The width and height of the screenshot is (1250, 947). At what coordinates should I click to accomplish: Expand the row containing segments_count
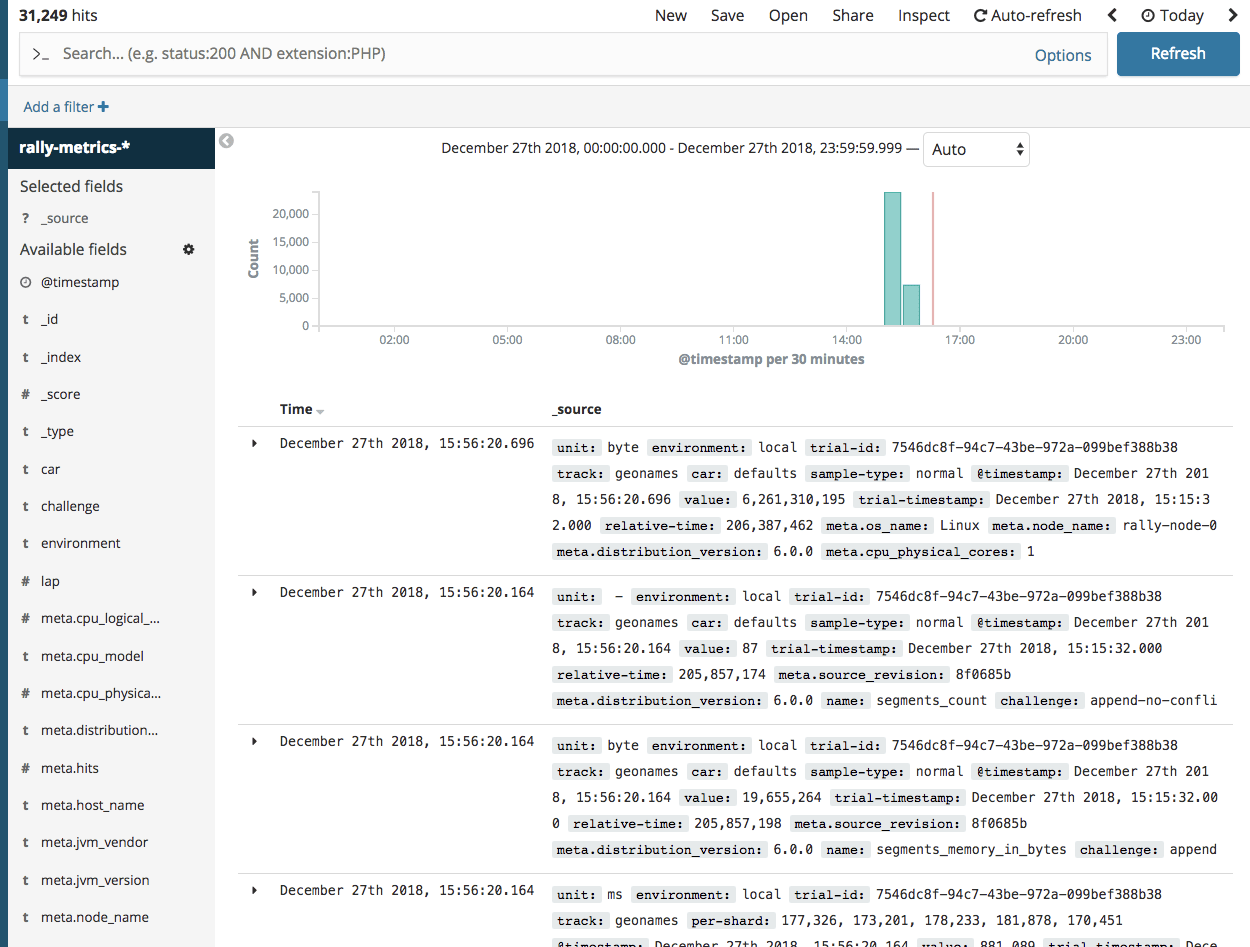click(x=254, y=592)
